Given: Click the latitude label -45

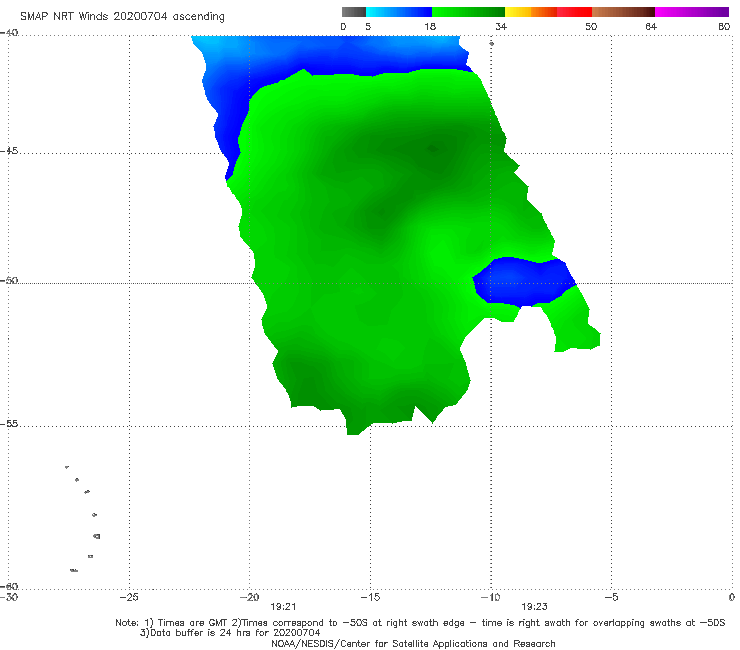Looking at the screenshot, I should pos(9,151).
